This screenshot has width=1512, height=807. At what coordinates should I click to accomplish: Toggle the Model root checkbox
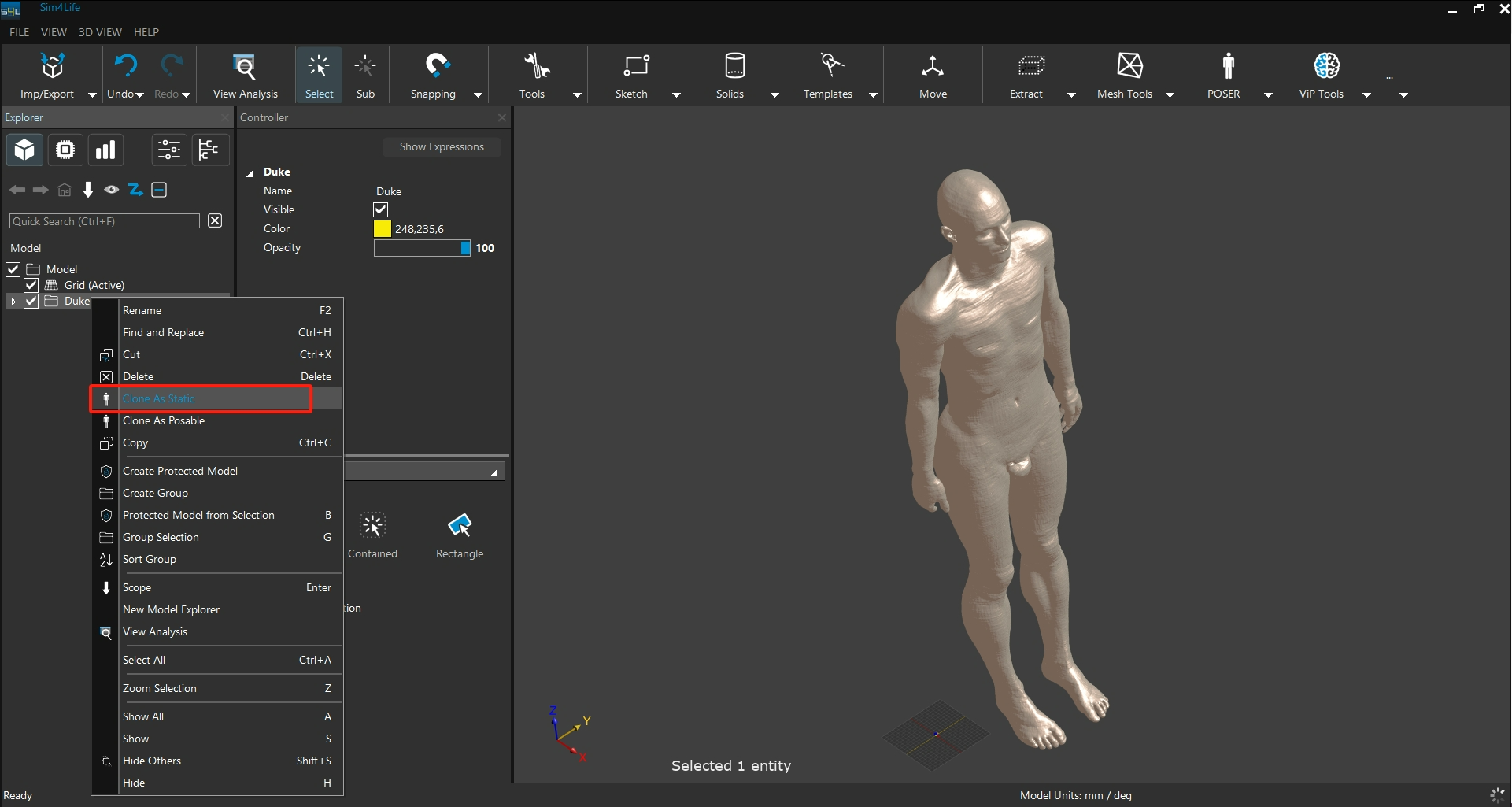coord(13,269)
